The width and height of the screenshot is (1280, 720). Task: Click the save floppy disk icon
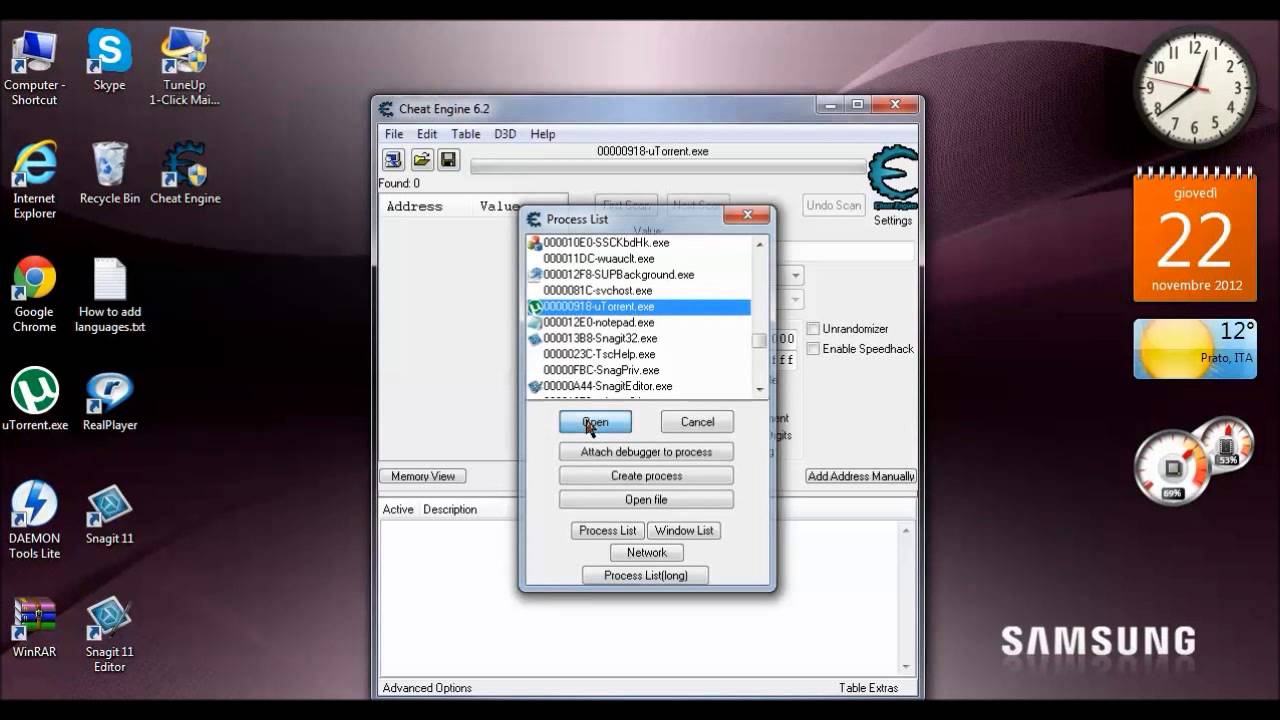pos(448,160)
